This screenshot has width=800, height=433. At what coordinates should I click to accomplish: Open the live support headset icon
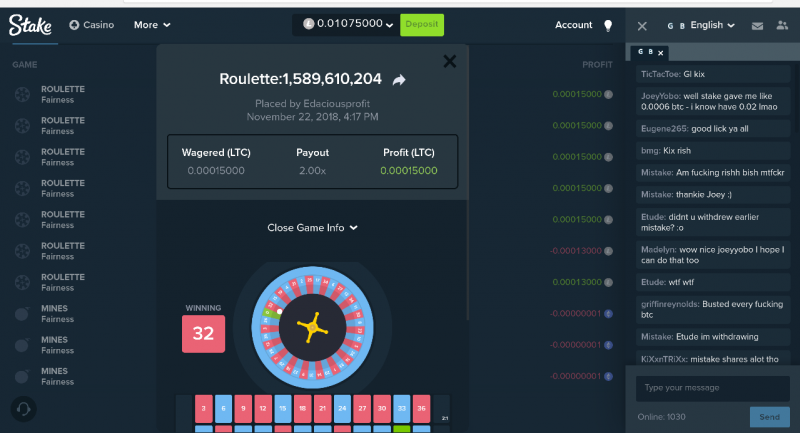(x=23, y=409)
